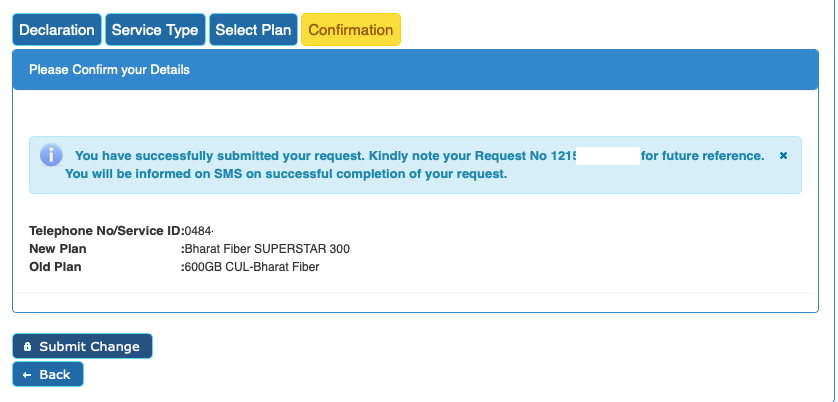The image size is (838, 402).
Task: Click the 'Please Confirm your Details' header
Action: 109,70
